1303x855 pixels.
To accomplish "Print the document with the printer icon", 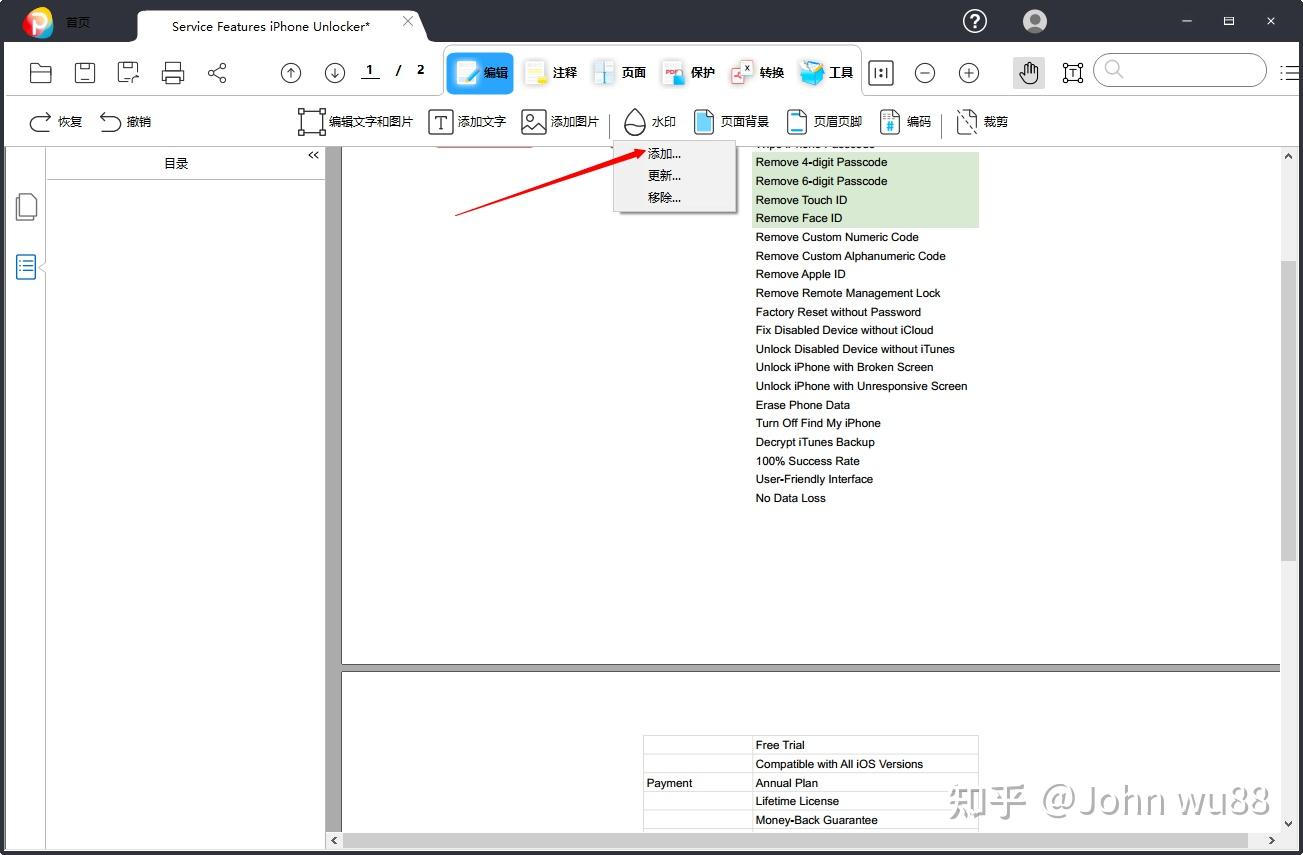I will pos(173,72).
